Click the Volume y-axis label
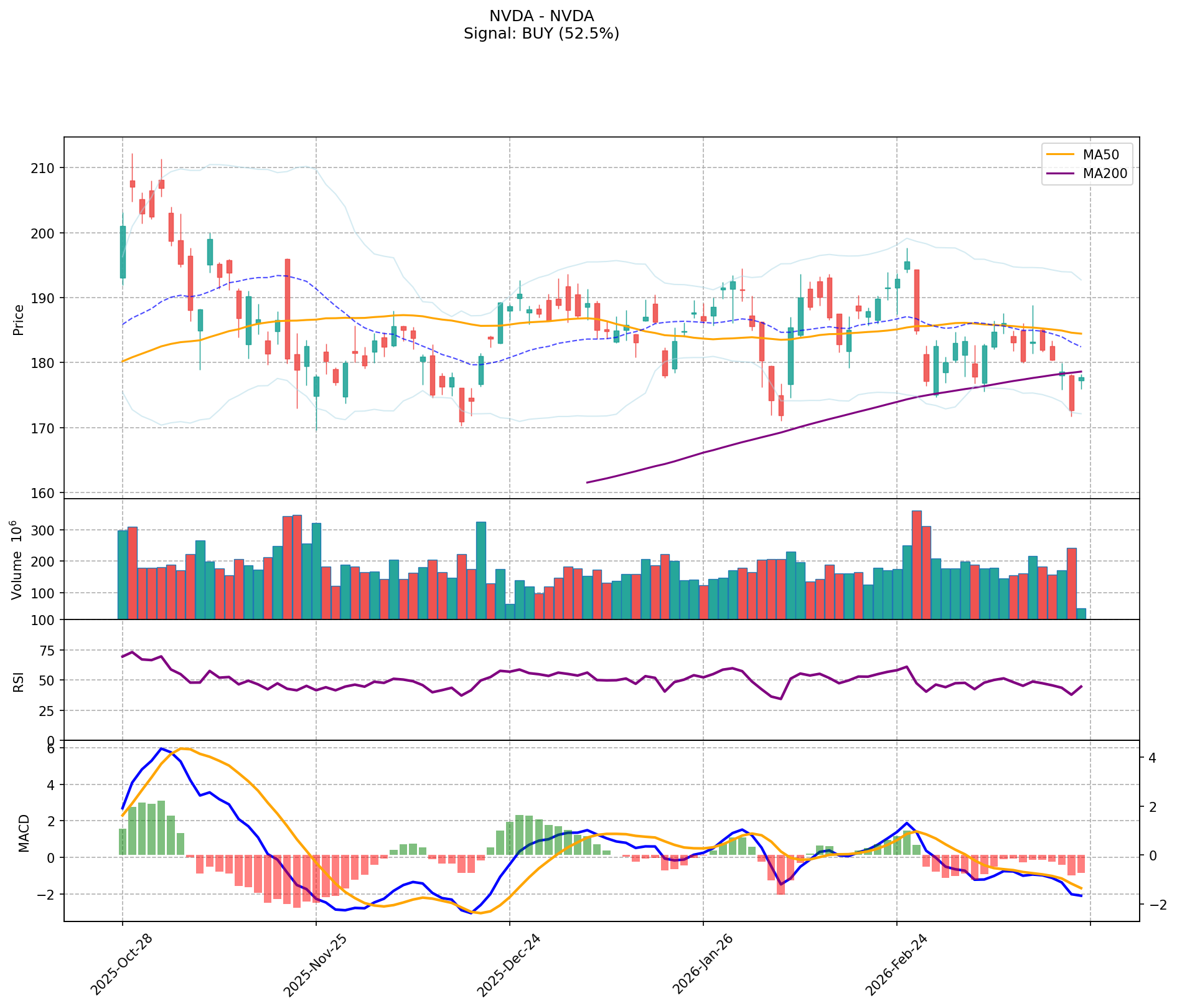The width and height of the screenshot is (1177, 1008). 17,560
